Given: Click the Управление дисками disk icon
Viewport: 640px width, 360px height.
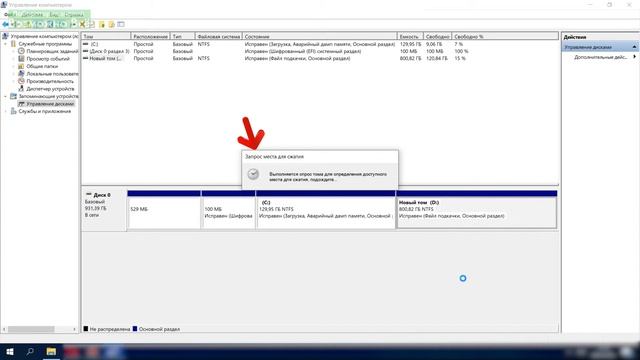Looking at the screenshot, I should tap(21, 104).
